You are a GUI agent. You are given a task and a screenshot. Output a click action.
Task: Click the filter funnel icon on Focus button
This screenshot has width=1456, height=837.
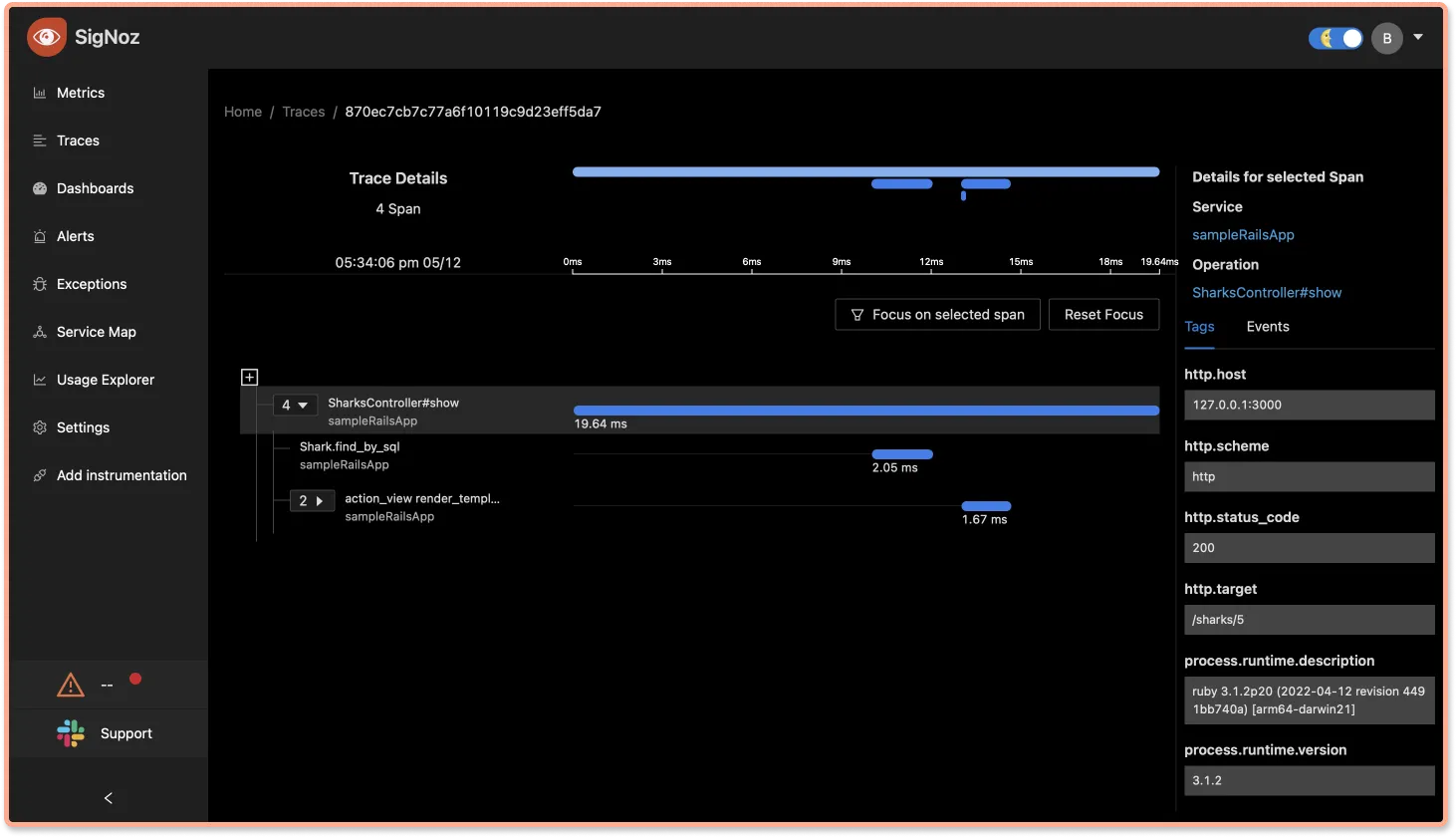click(857, 315)
